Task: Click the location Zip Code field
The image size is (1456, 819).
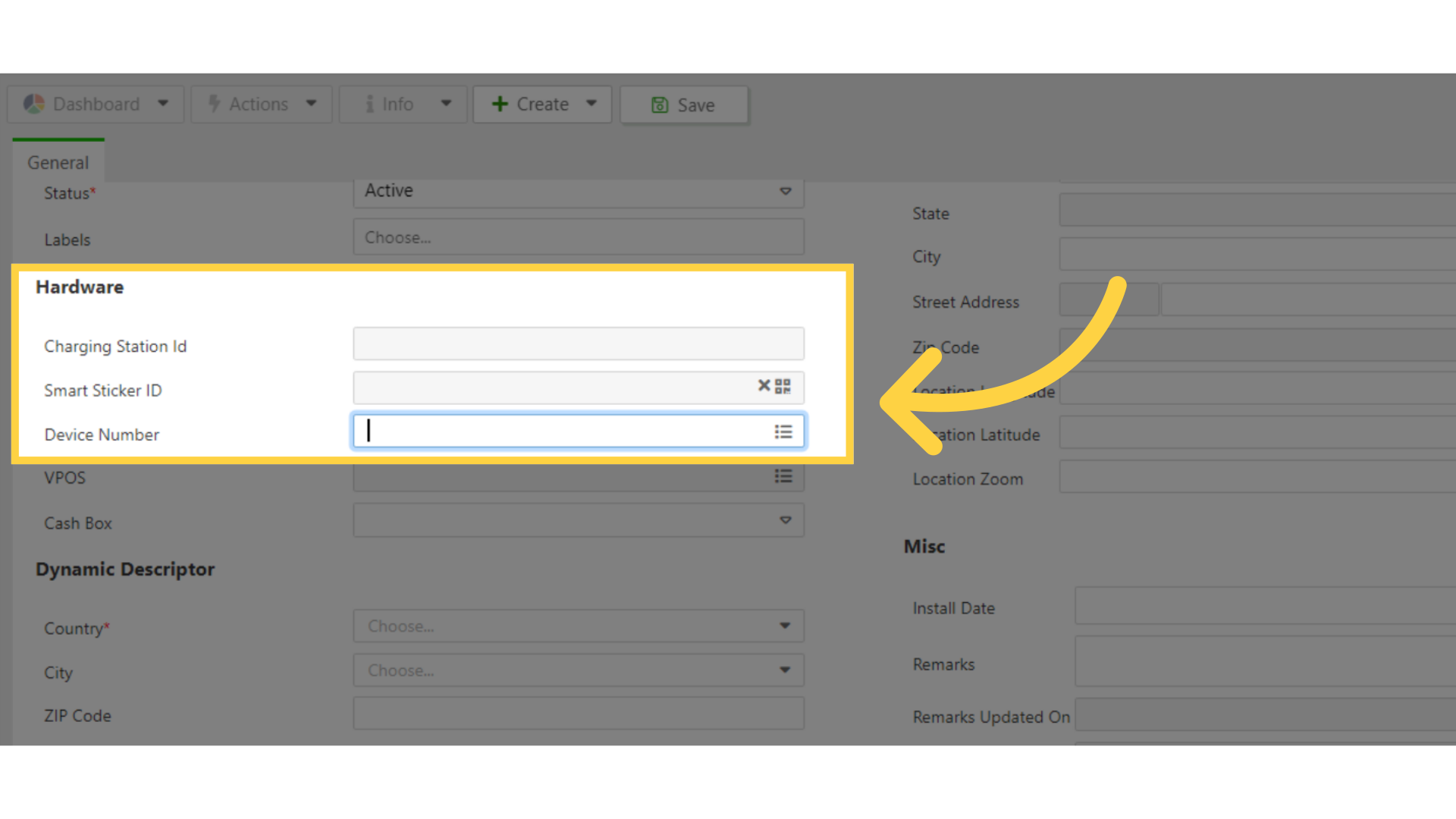Action: coord(1257,344)
